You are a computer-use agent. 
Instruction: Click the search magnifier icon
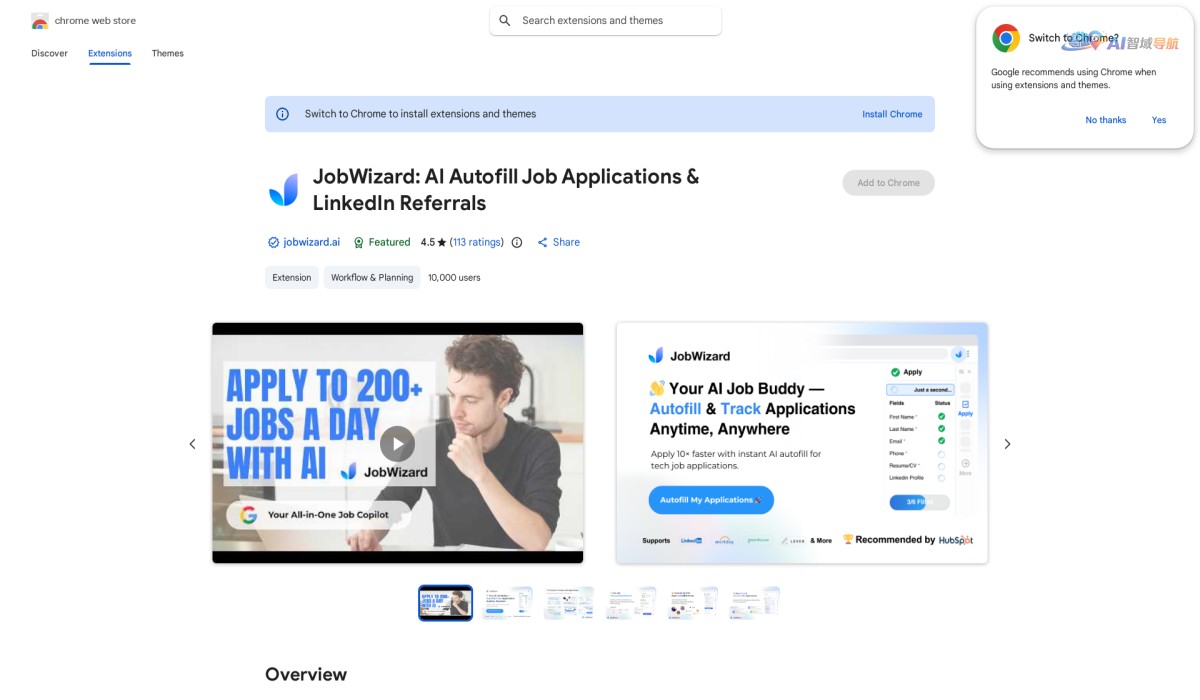pyautogui.click(x=505, y=20)
